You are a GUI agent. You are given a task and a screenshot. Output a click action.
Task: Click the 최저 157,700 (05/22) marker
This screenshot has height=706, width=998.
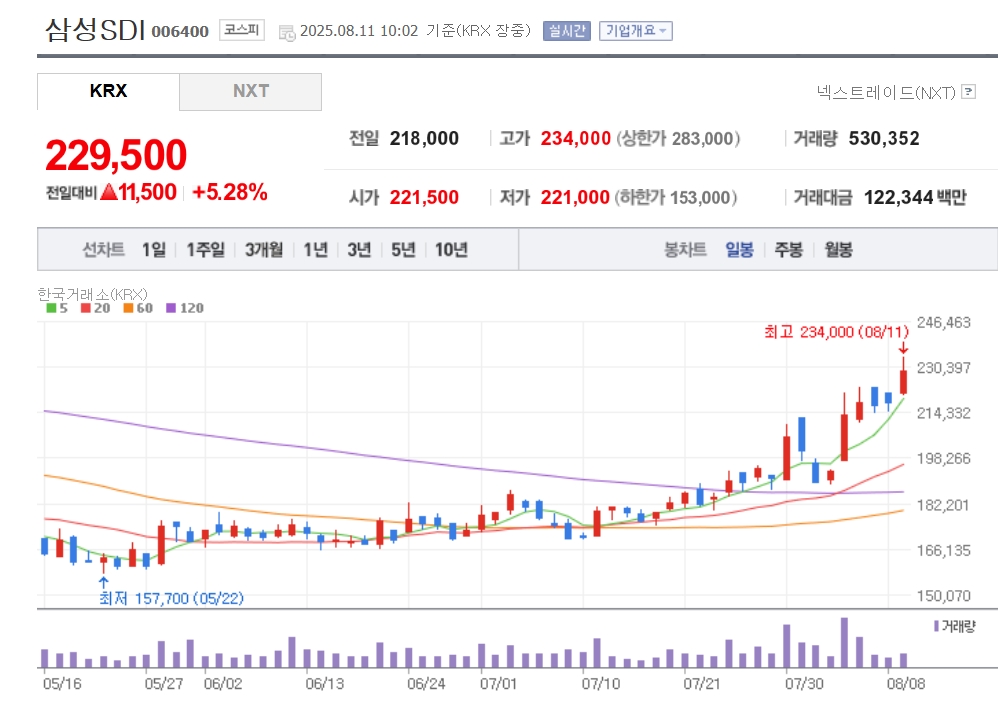click(171, 598)
